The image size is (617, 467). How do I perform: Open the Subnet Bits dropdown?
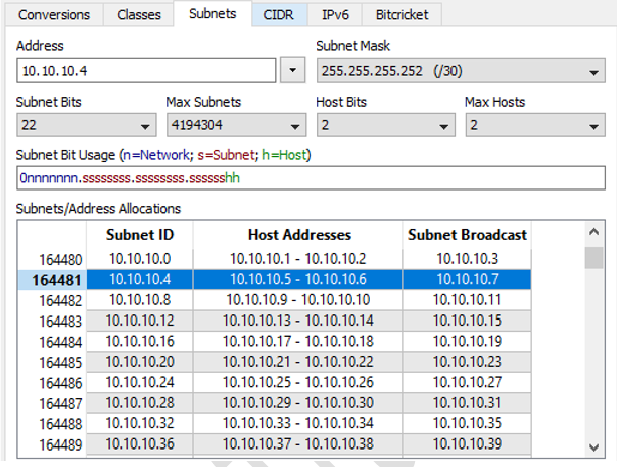click(86, 125)
